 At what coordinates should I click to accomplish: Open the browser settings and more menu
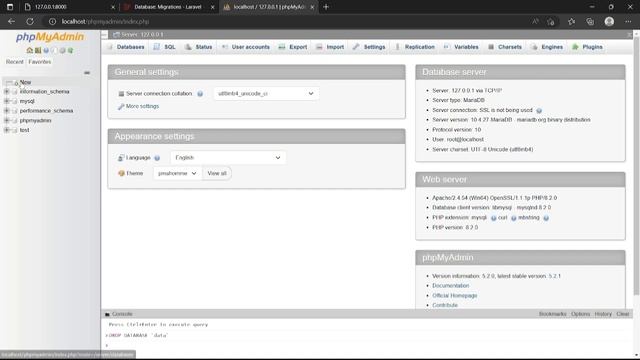[x=628, y=22]
